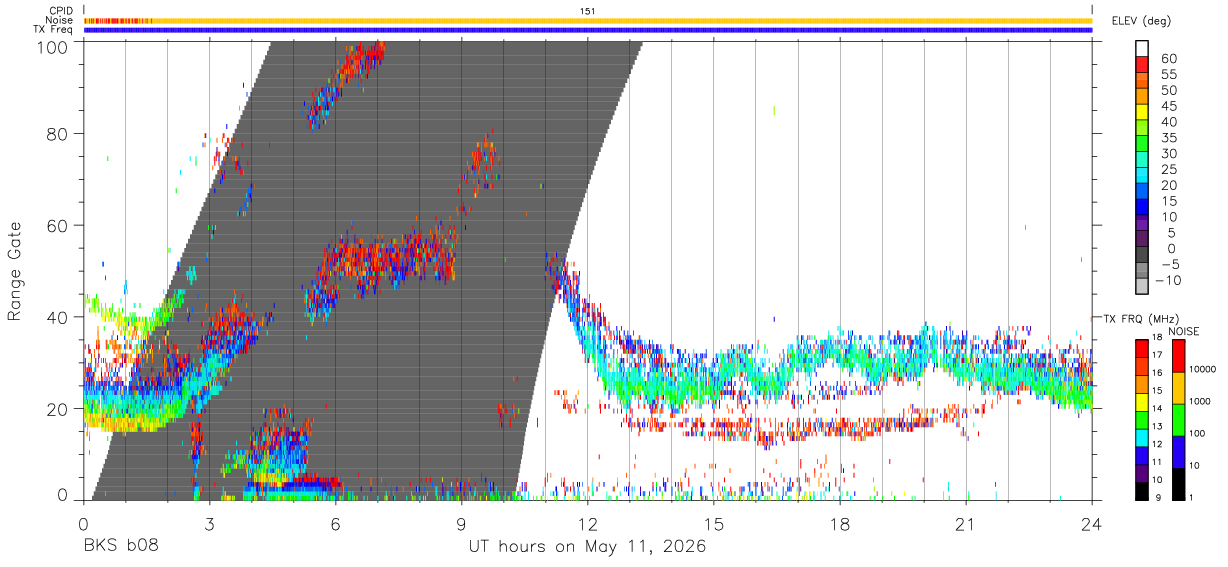The height and width of the screenshot is (567, 1228).
Task: Click the 10000 label on NOISE legend
Action: [1204, 370]
